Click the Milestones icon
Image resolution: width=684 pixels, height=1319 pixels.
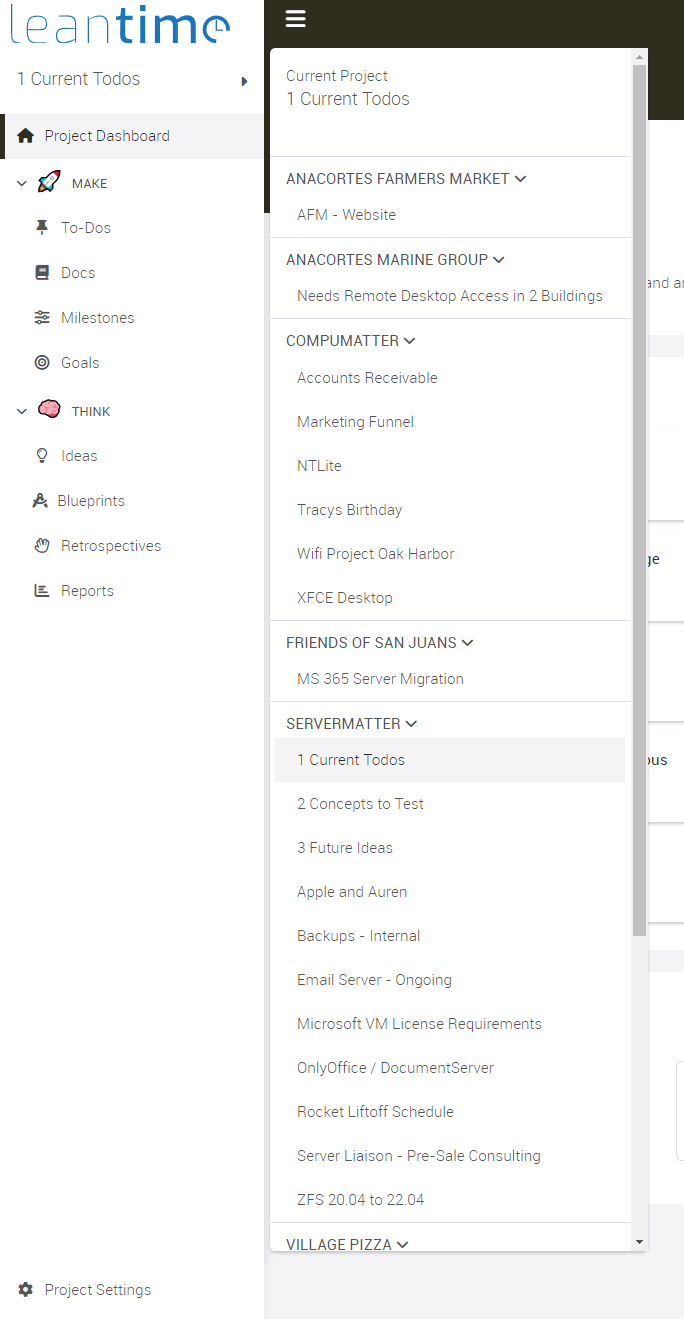[42, 317]
